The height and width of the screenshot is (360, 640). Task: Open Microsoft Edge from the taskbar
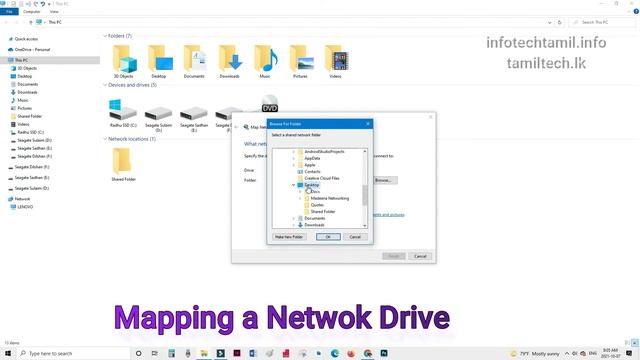tap(335, 353)
